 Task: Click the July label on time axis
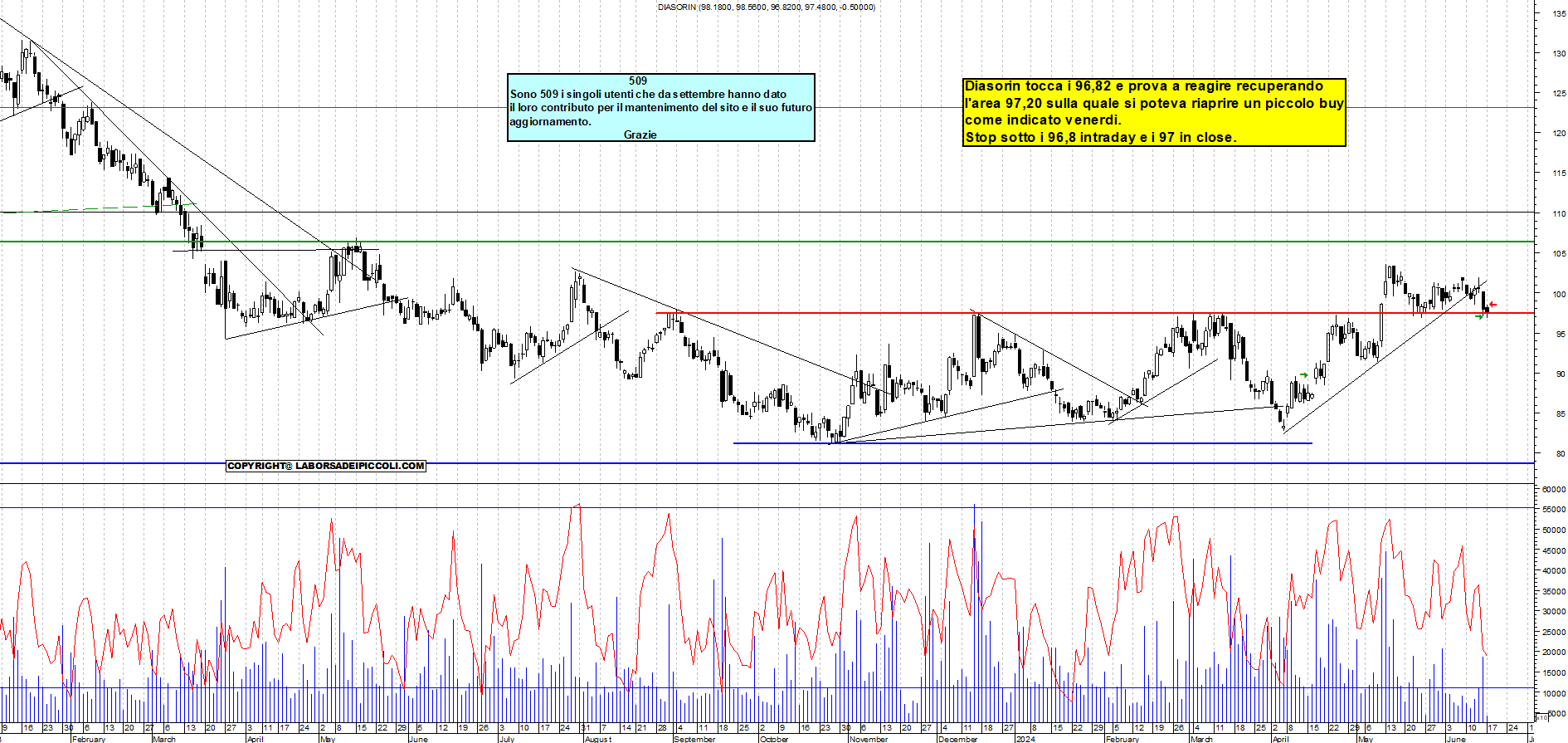pyautogui.click(x=507, y=739)
